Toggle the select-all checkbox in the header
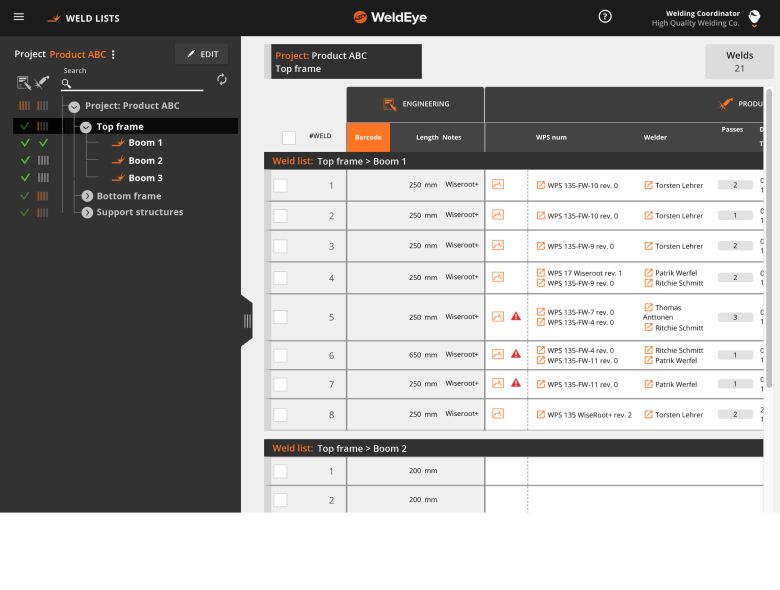This screenshot has height=590, width=780. [288, 138]
